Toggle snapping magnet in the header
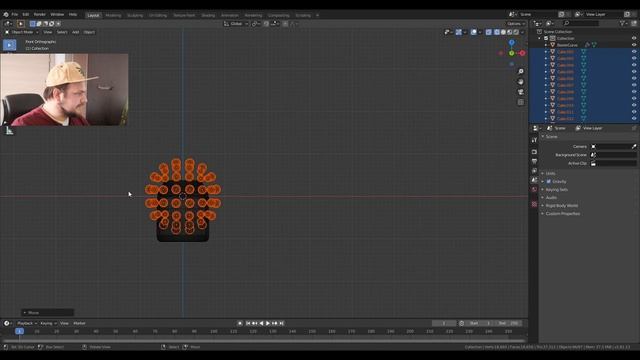 click(266, 24)
